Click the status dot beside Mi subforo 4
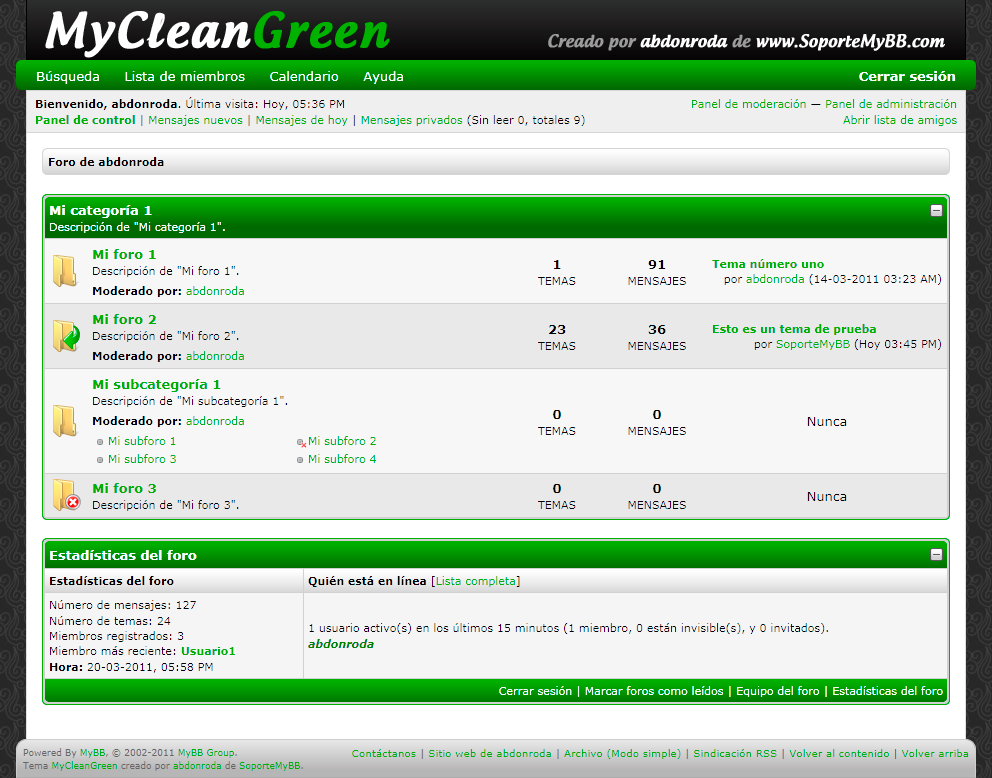 click(300, 460)
